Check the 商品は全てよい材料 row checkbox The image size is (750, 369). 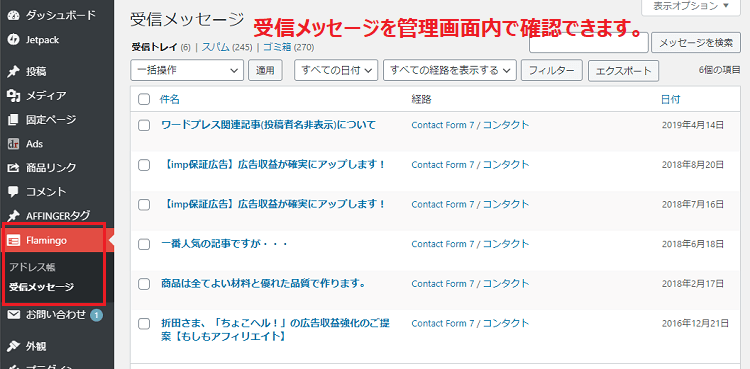click(x=144, y=284)
